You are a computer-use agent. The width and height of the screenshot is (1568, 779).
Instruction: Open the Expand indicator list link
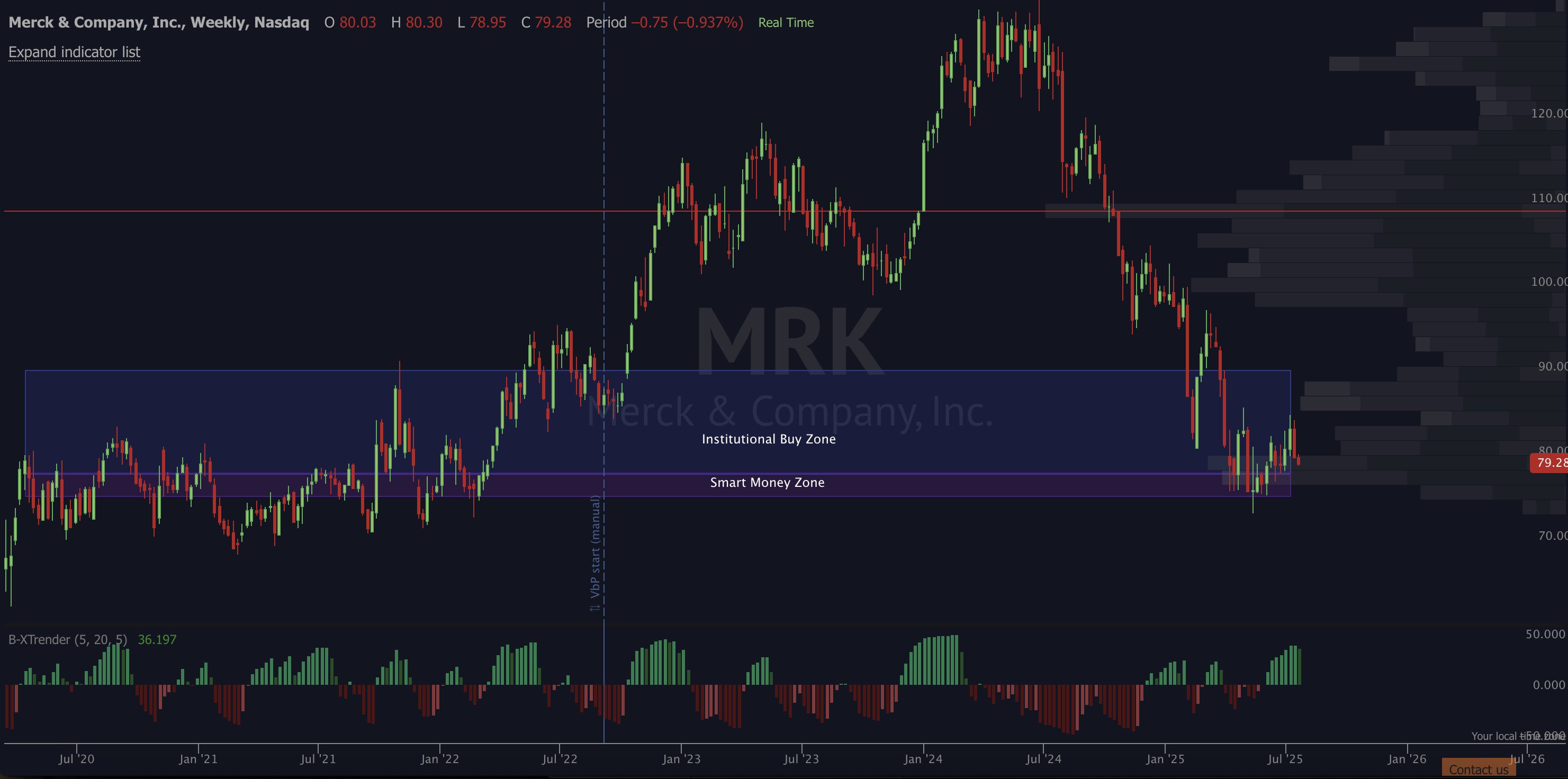[74, 52]
